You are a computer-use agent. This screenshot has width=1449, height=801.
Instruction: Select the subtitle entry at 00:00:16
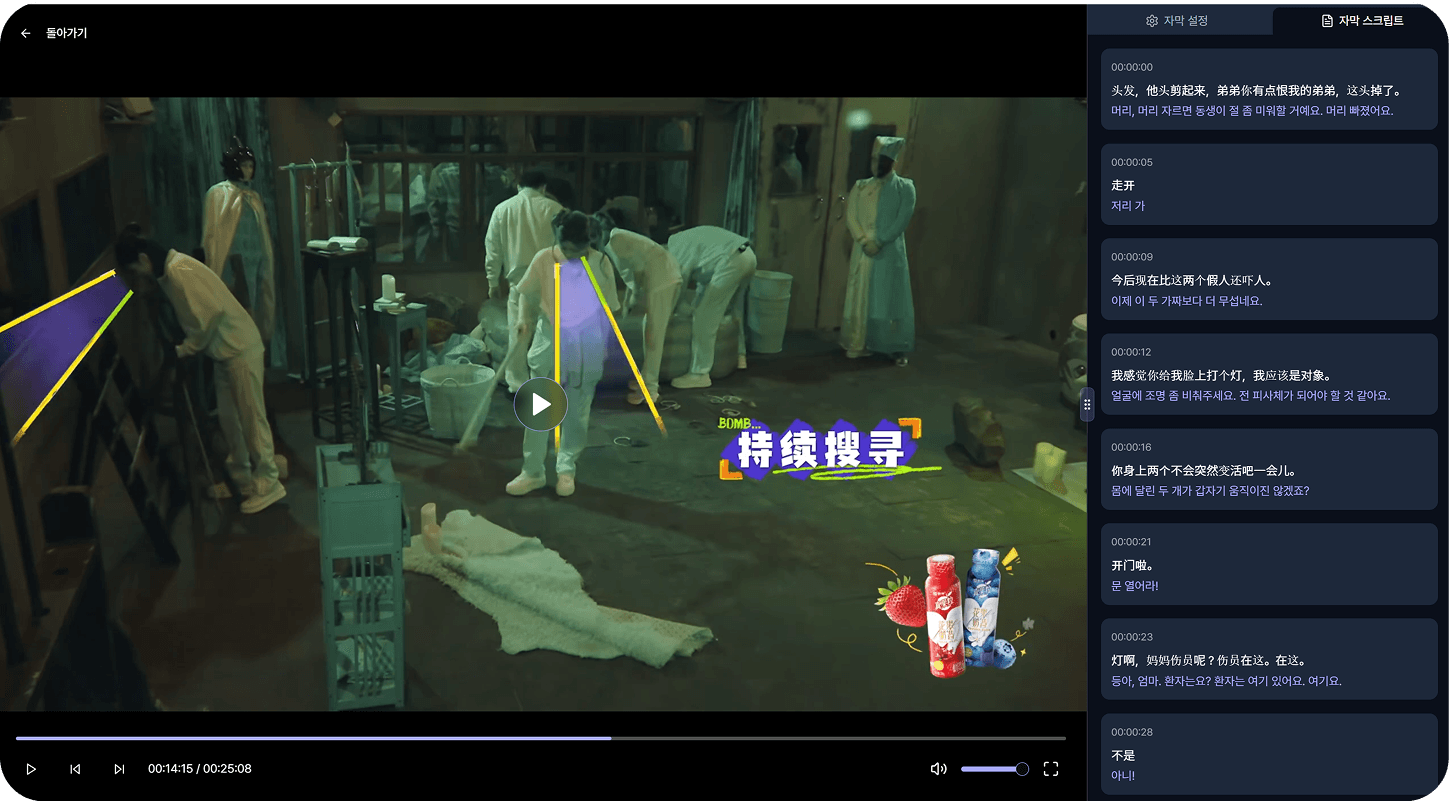[x=1269, y=470]
